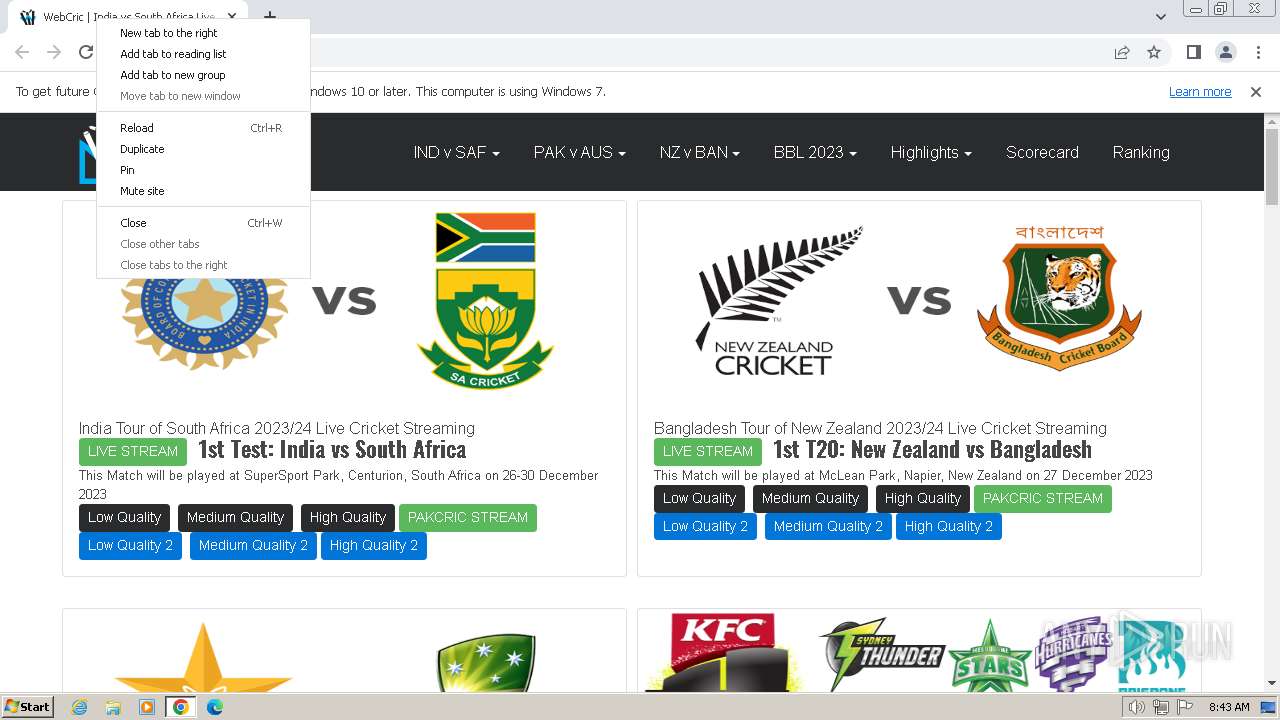Click Medium Quality for India vs South Africa
Image resolution: width=1280 pixels, height=720 pixels.
pos(235,517)
